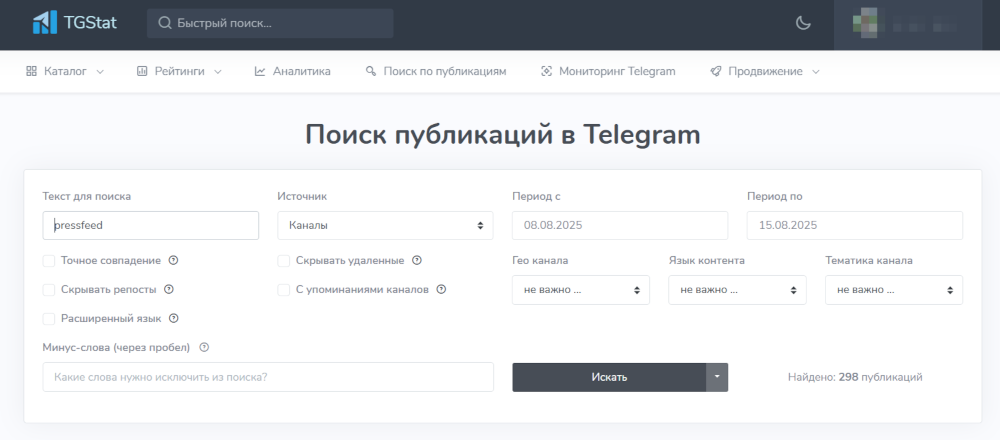The height and width of the screenshot is (440, 1000).
Task: Enable the Расширенный язык checkbox
Action: [48, 318]
